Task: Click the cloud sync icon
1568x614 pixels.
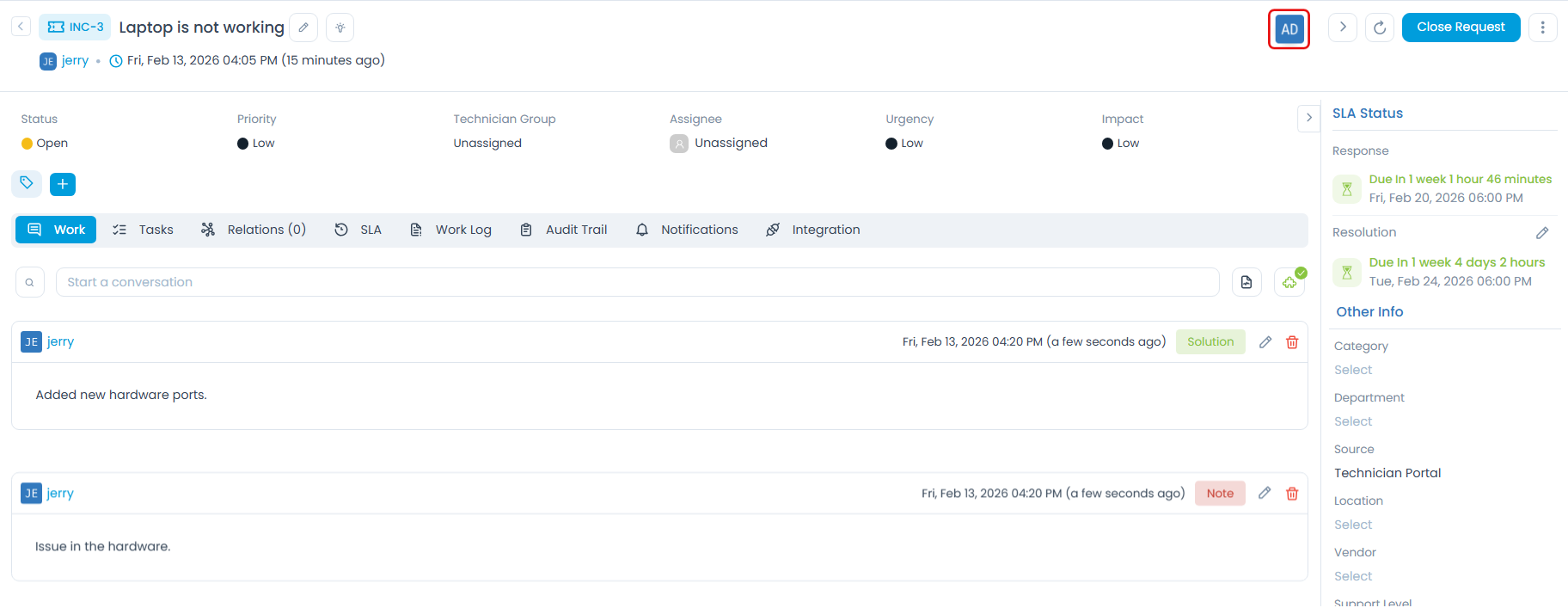Action: pyautogui.click(x=1289, y=282)
